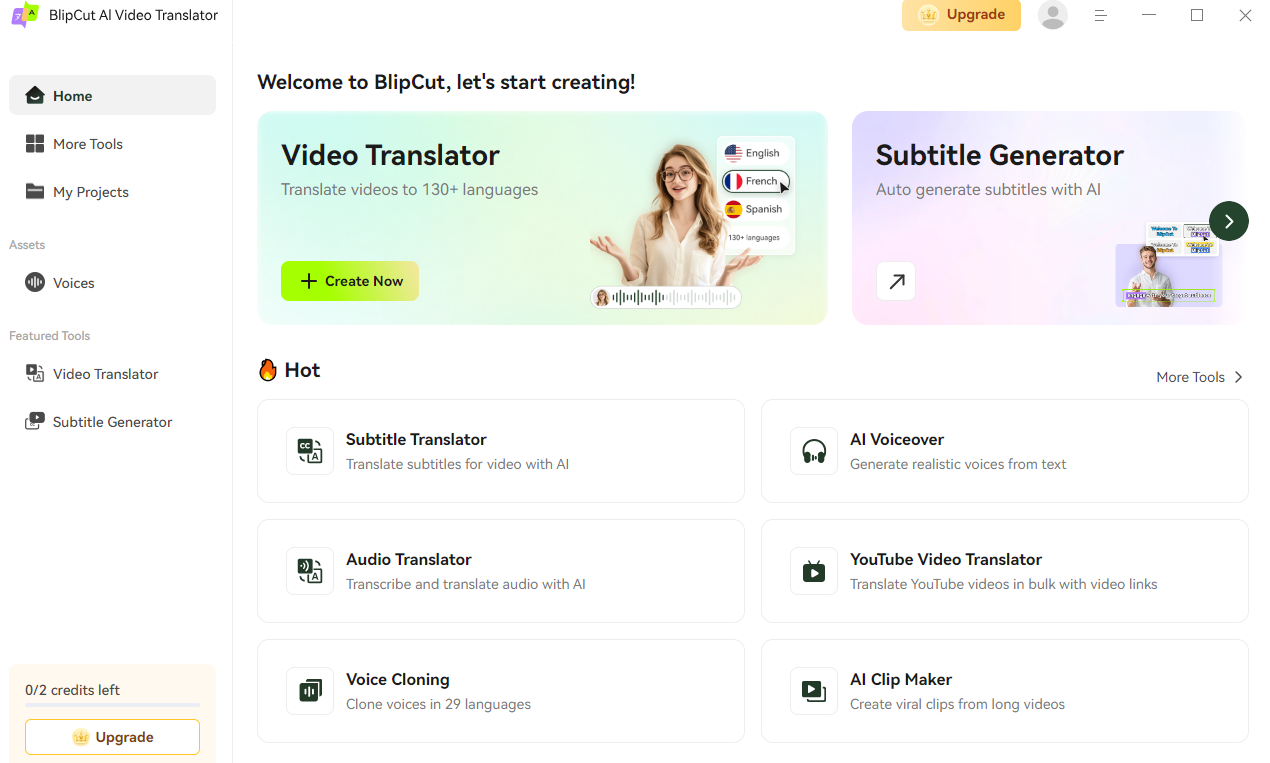Click the Home house icon

coord(35,95)
